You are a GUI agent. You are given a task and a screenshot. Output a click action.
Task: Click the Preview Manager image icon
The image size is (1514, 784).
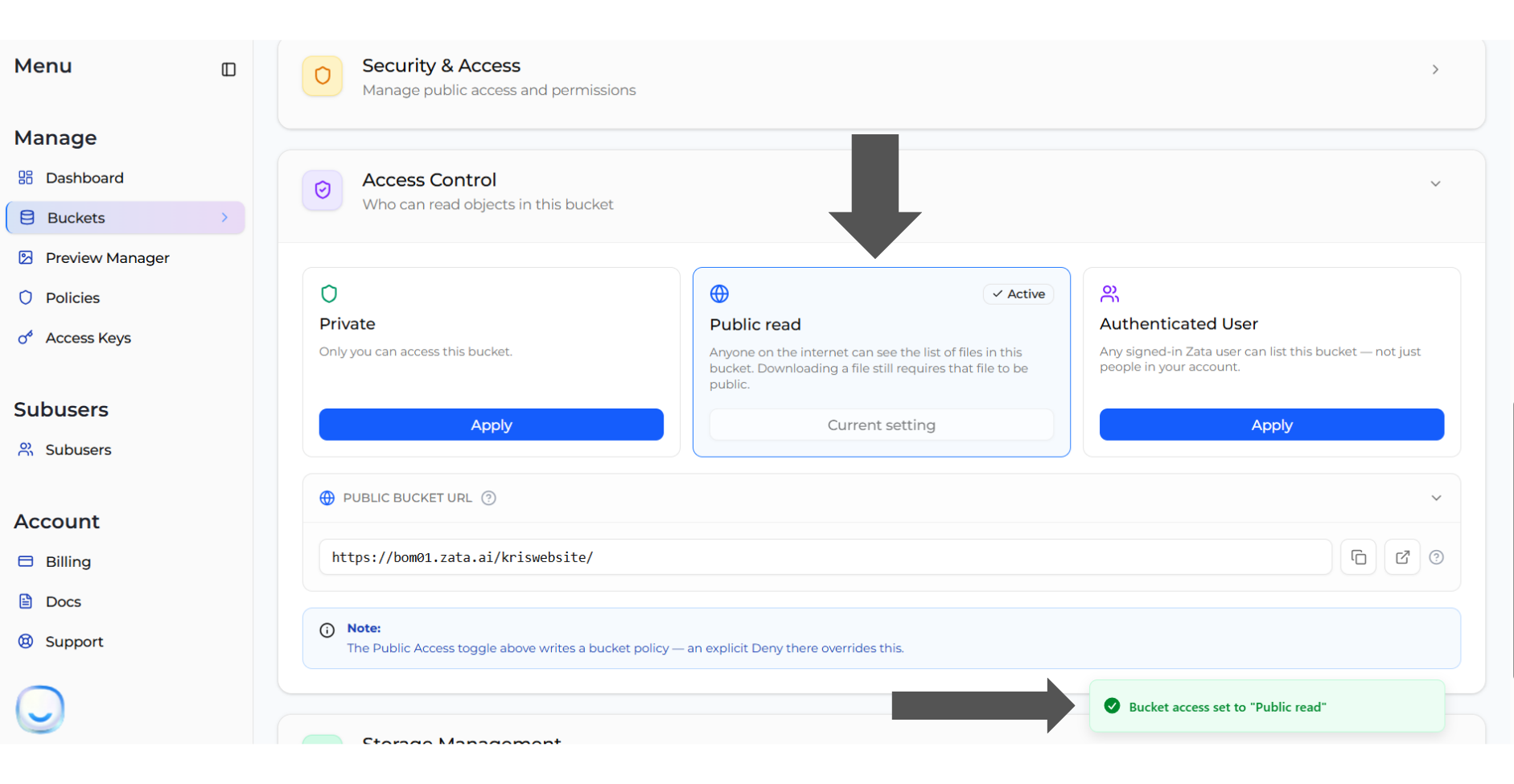point(26,257)
